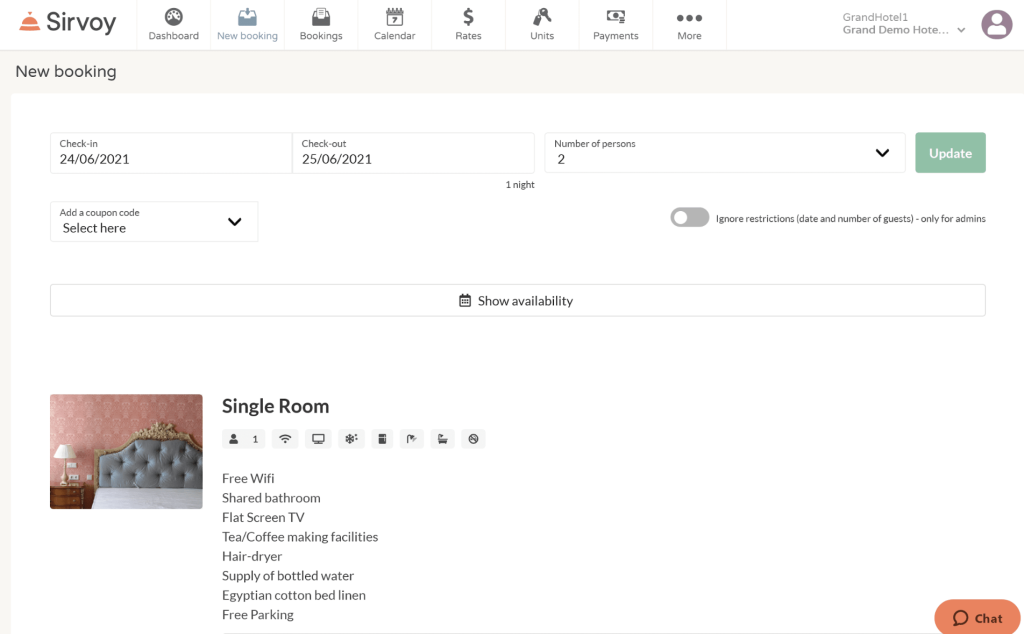Open the Dashboard from the top navigation
The image size is (1024, 634).
(173, 25)
